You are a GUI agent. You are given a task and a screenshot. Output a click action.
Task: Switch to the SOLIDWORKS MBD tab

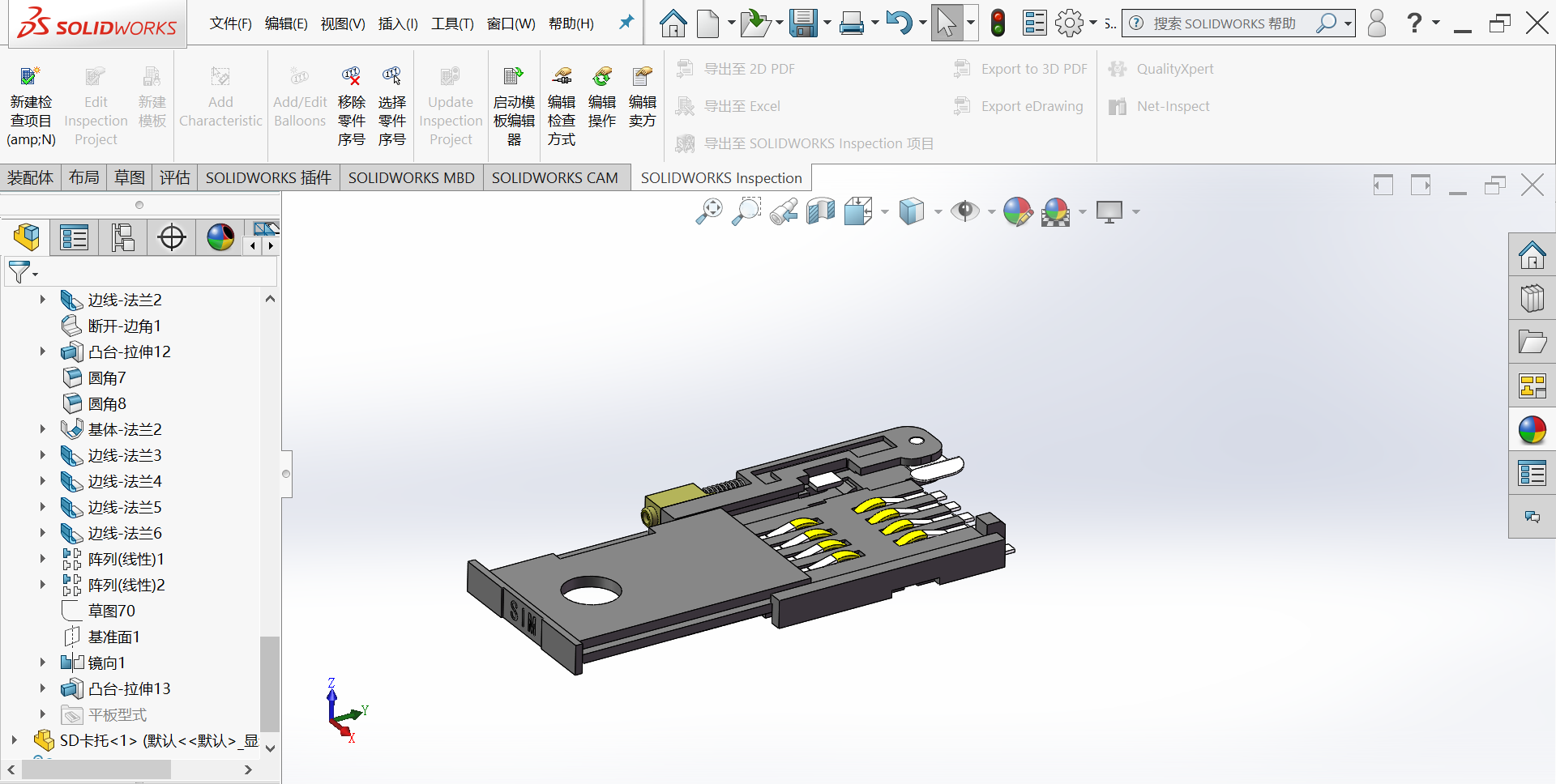point(411,177)
